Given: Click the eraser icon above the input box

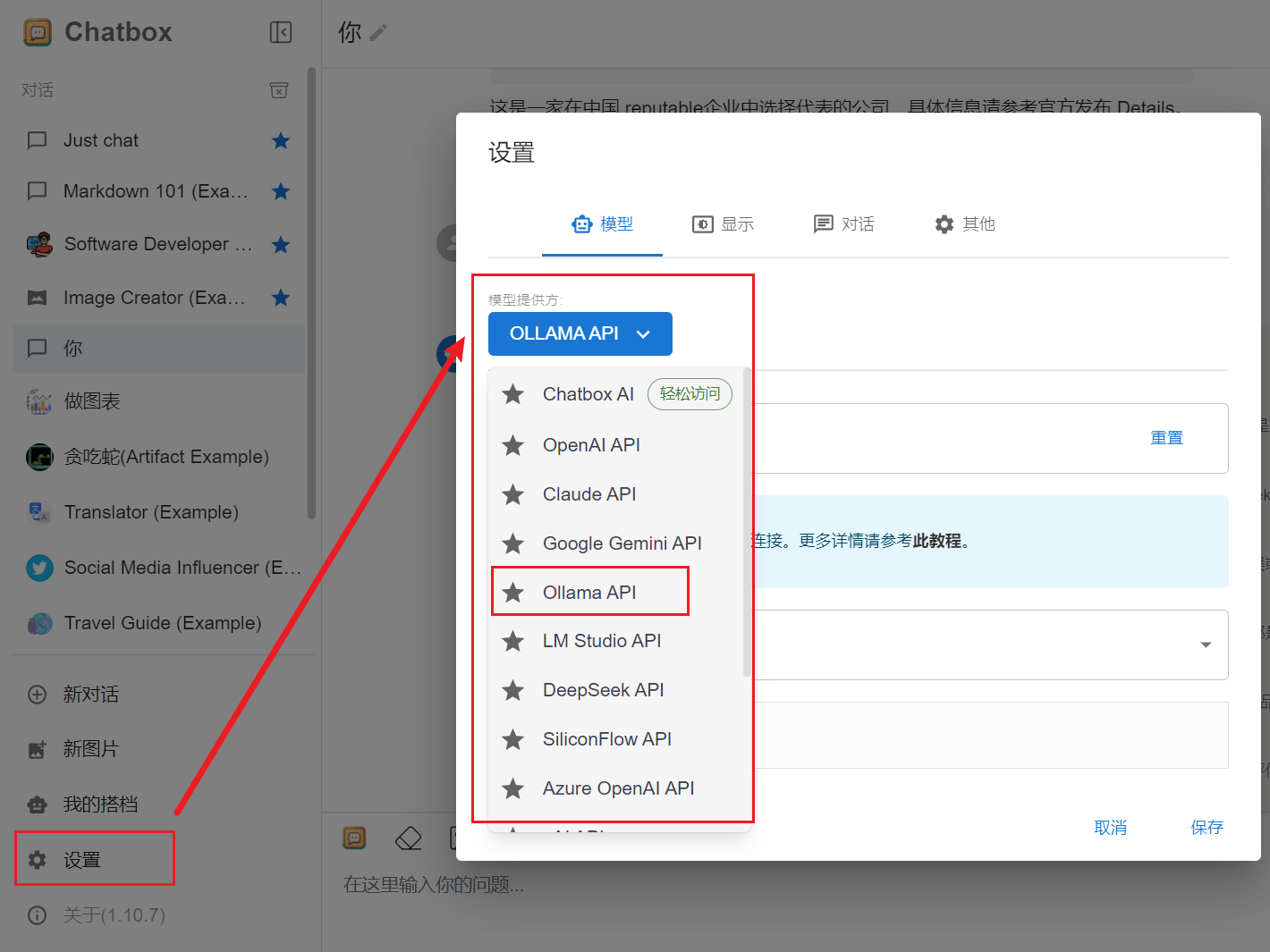Looking at the screenshot, I should tap(408, 838).
